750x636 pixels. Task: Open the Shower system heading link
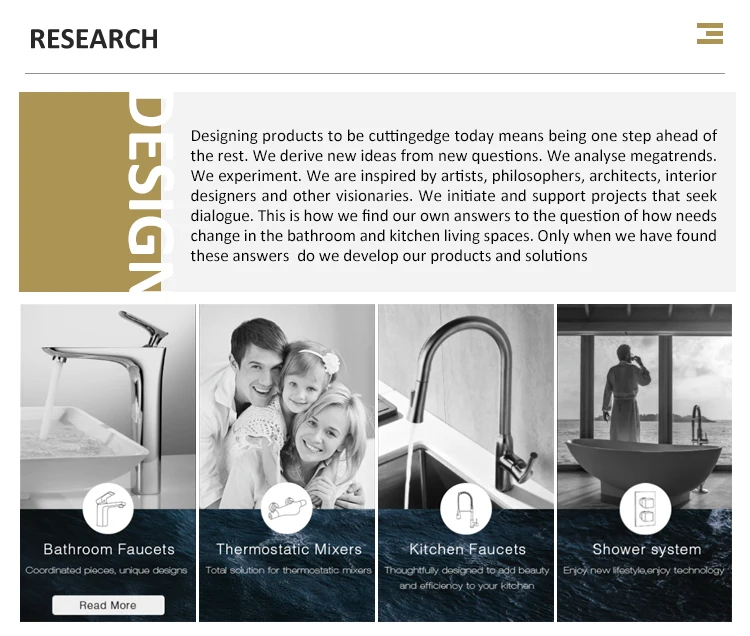646,549
